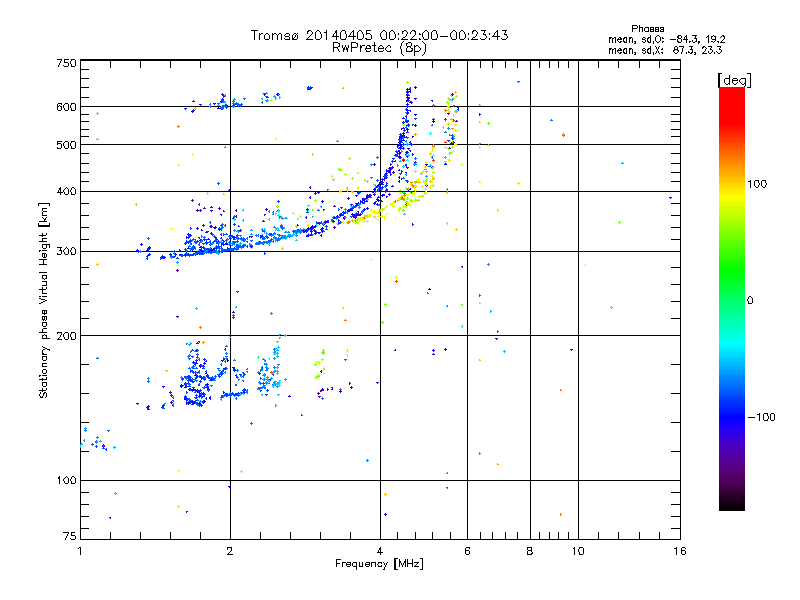Select the "mean, sd,X: 87.3, 23.3" line
This screenshot has width=800, height=600.
point(665,50)
